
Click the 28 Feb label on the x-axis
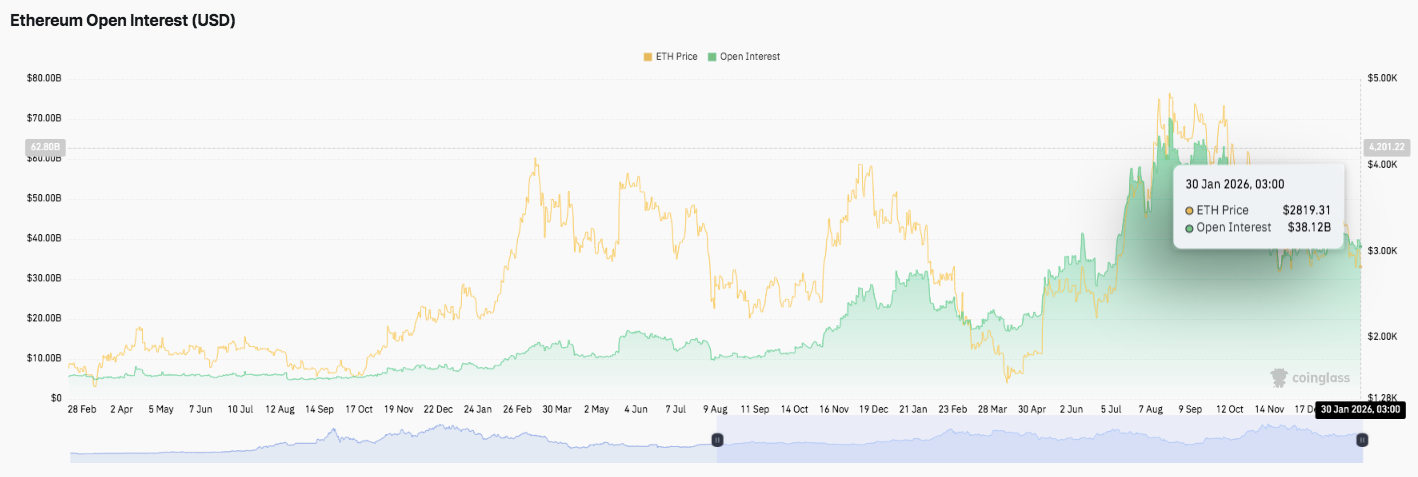pos(82,409)
